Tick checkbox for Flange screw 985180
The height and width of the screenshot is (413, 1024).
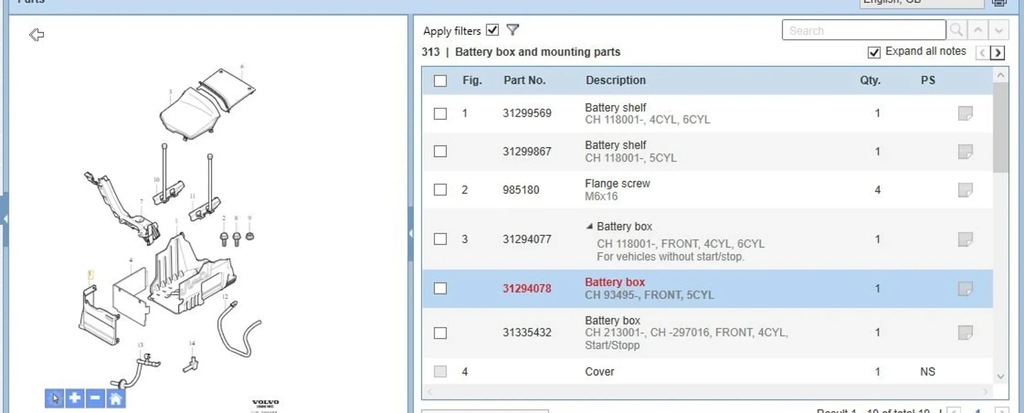[x=440, y=190]
